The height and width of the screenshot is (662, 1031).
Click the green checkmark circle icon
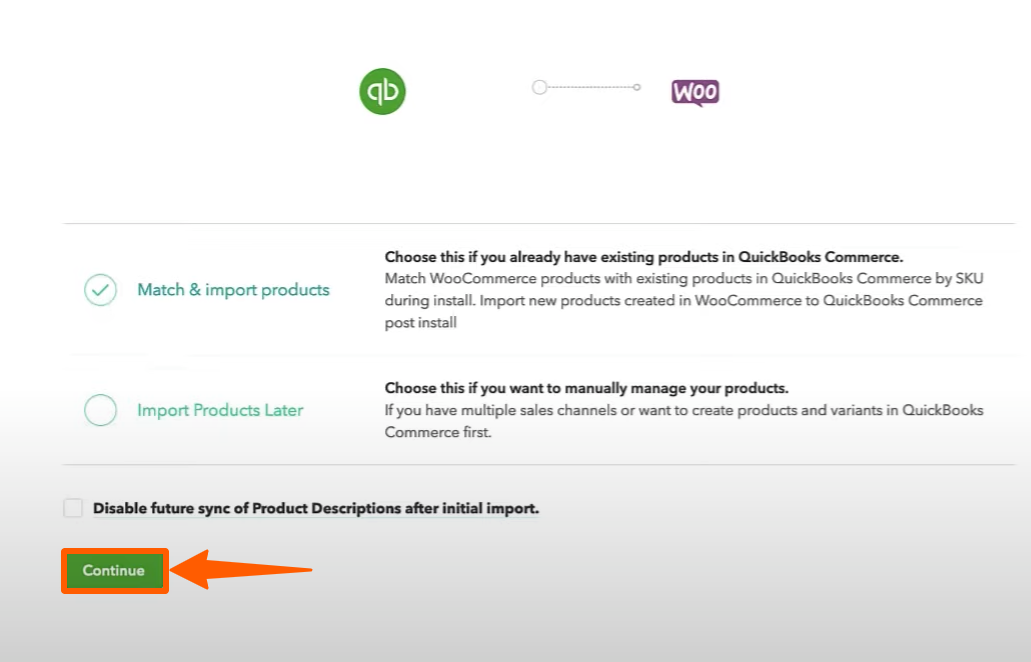tap(100, 289)
